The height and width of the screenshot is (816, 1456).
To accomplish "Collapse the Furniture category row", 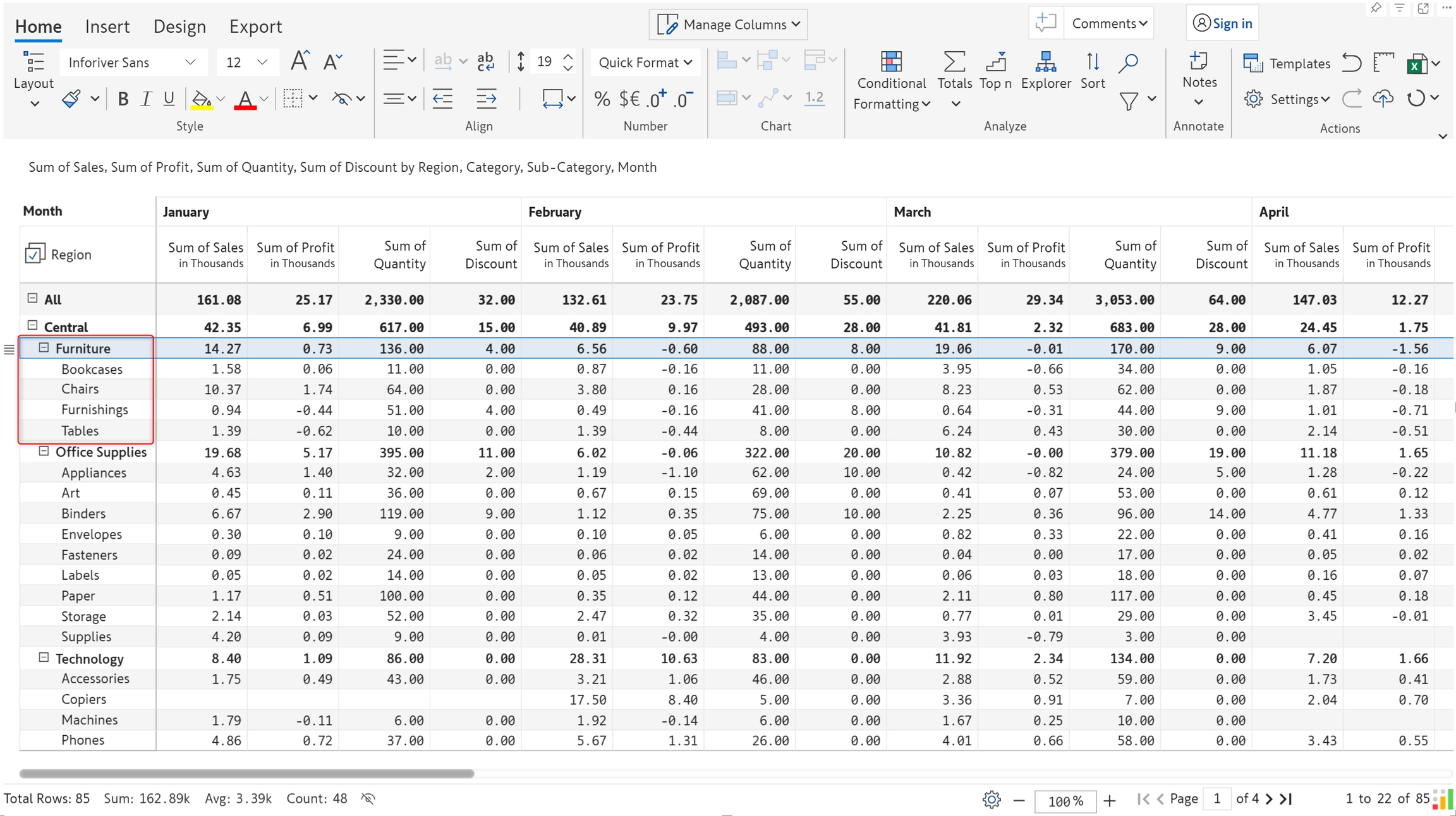I will click(44, 347).
